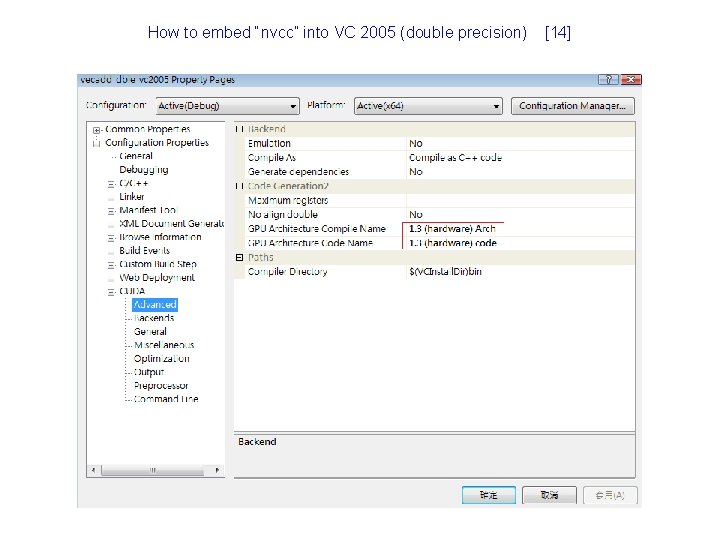This screenshot has height=540, width=720.
Task: Click the Emulation property label
Action: (269, 144)
